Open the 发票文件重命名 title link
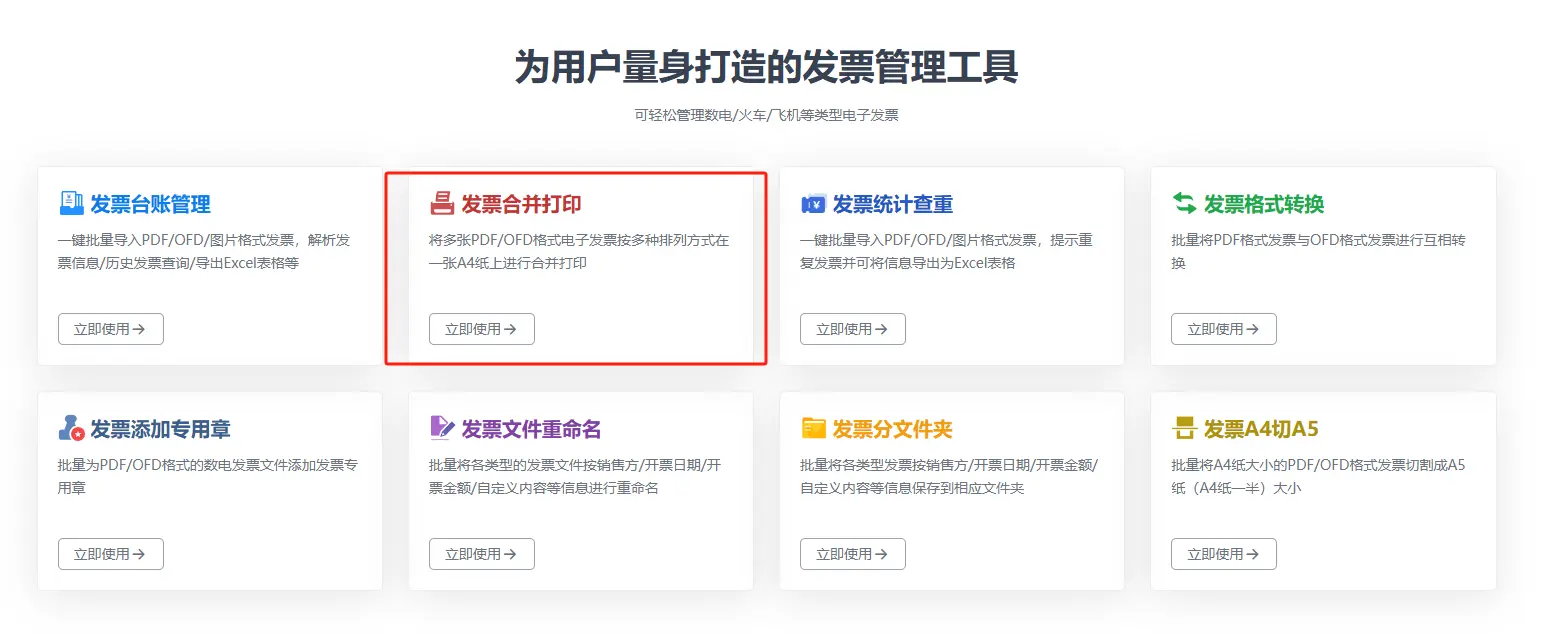1566x634 pixels. pos(531,429)
